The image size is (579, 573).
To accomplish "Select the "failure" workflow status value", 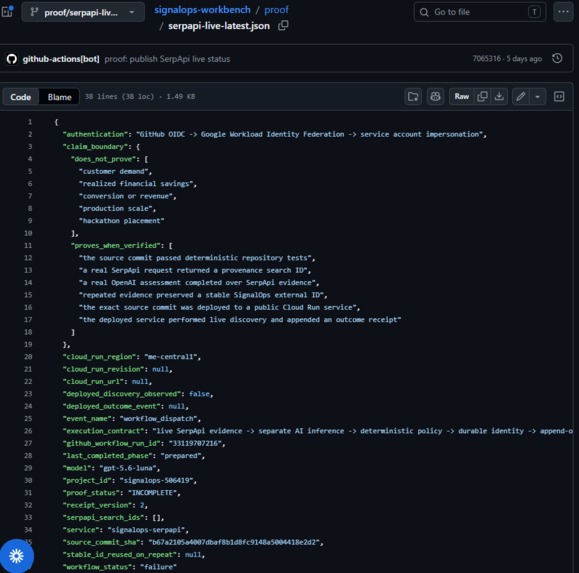I will 158,567.
